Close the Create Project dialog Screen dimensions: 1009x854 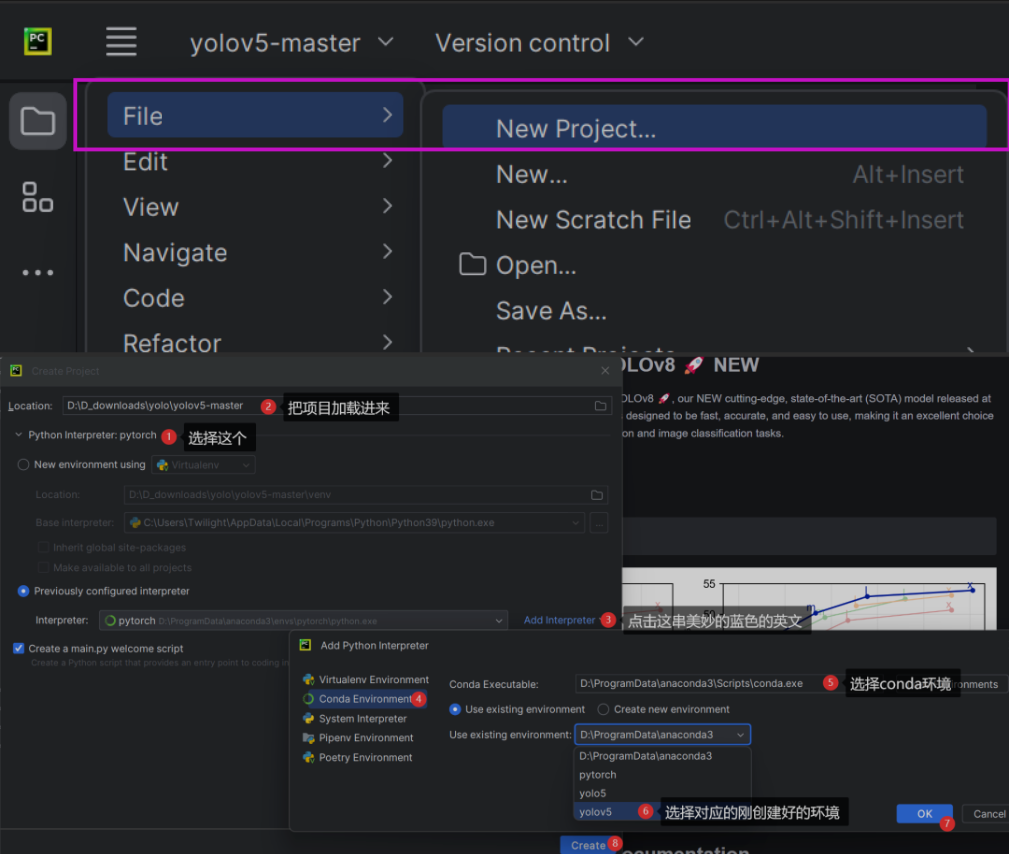605,371
